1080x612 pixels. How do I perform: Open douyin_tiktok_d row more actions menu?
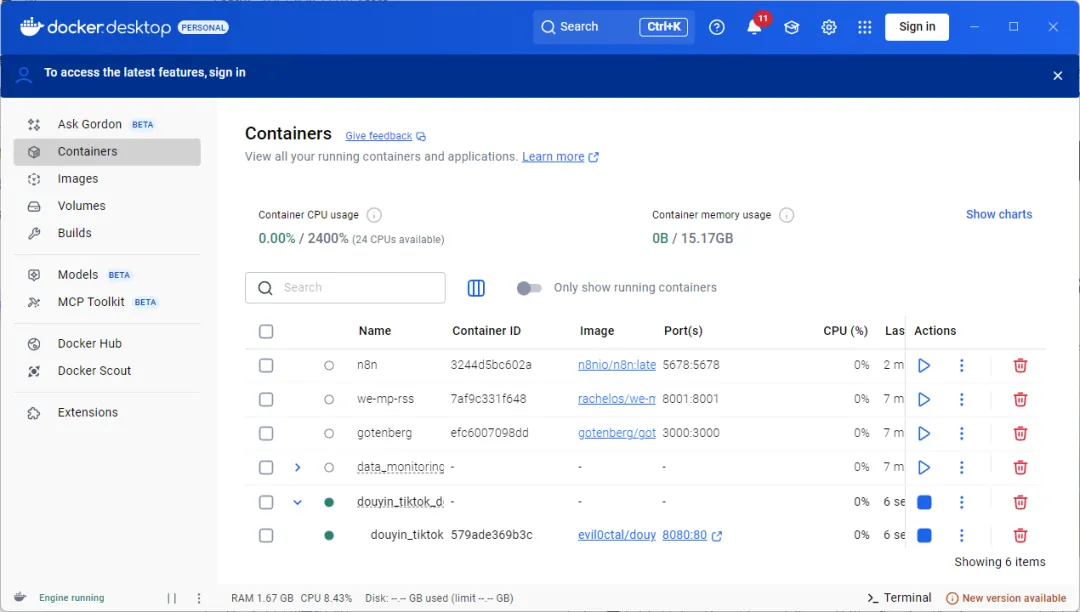[962, 502]
